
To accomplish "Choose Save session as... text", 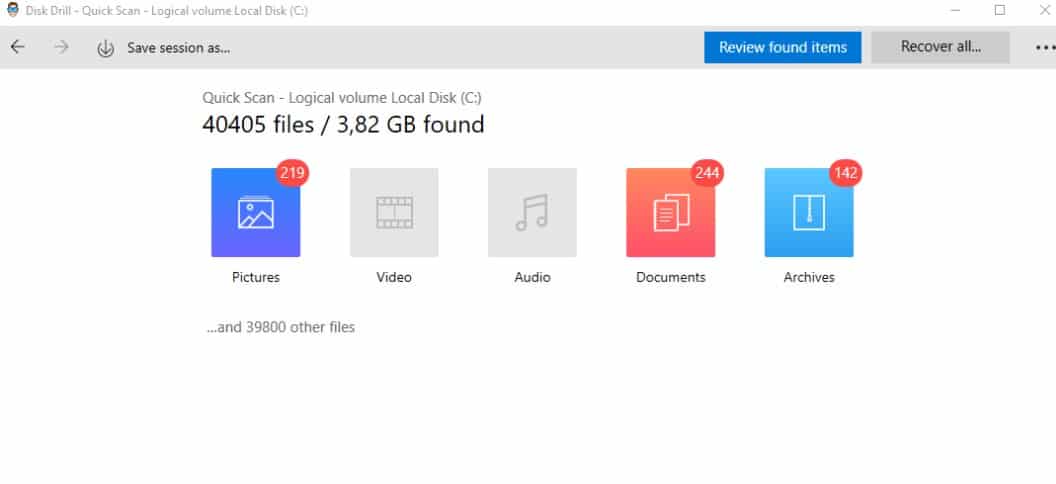I will pyautogui.click(x=178, y=48).
